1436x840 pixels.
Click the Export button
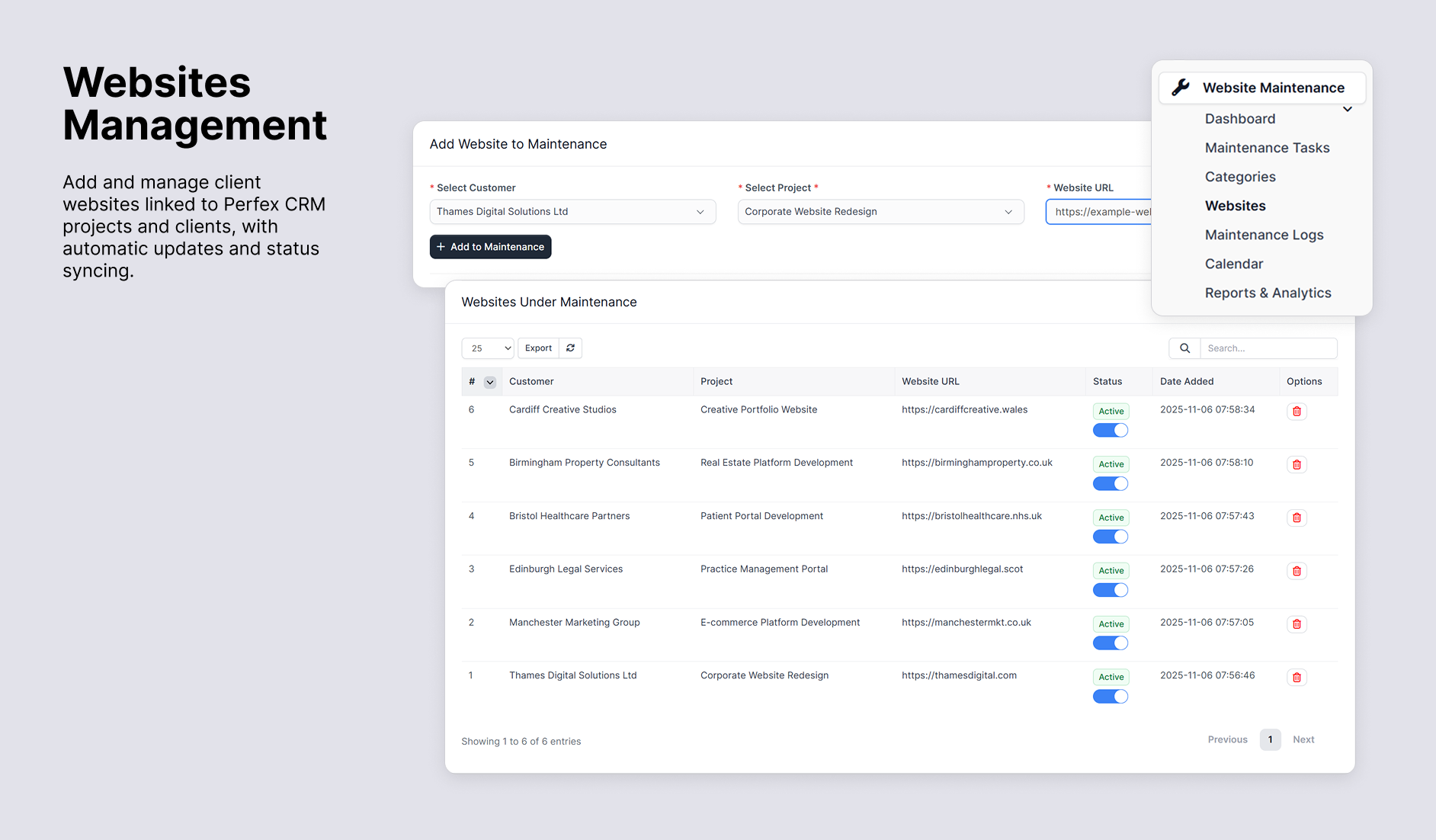coord(538,348)
